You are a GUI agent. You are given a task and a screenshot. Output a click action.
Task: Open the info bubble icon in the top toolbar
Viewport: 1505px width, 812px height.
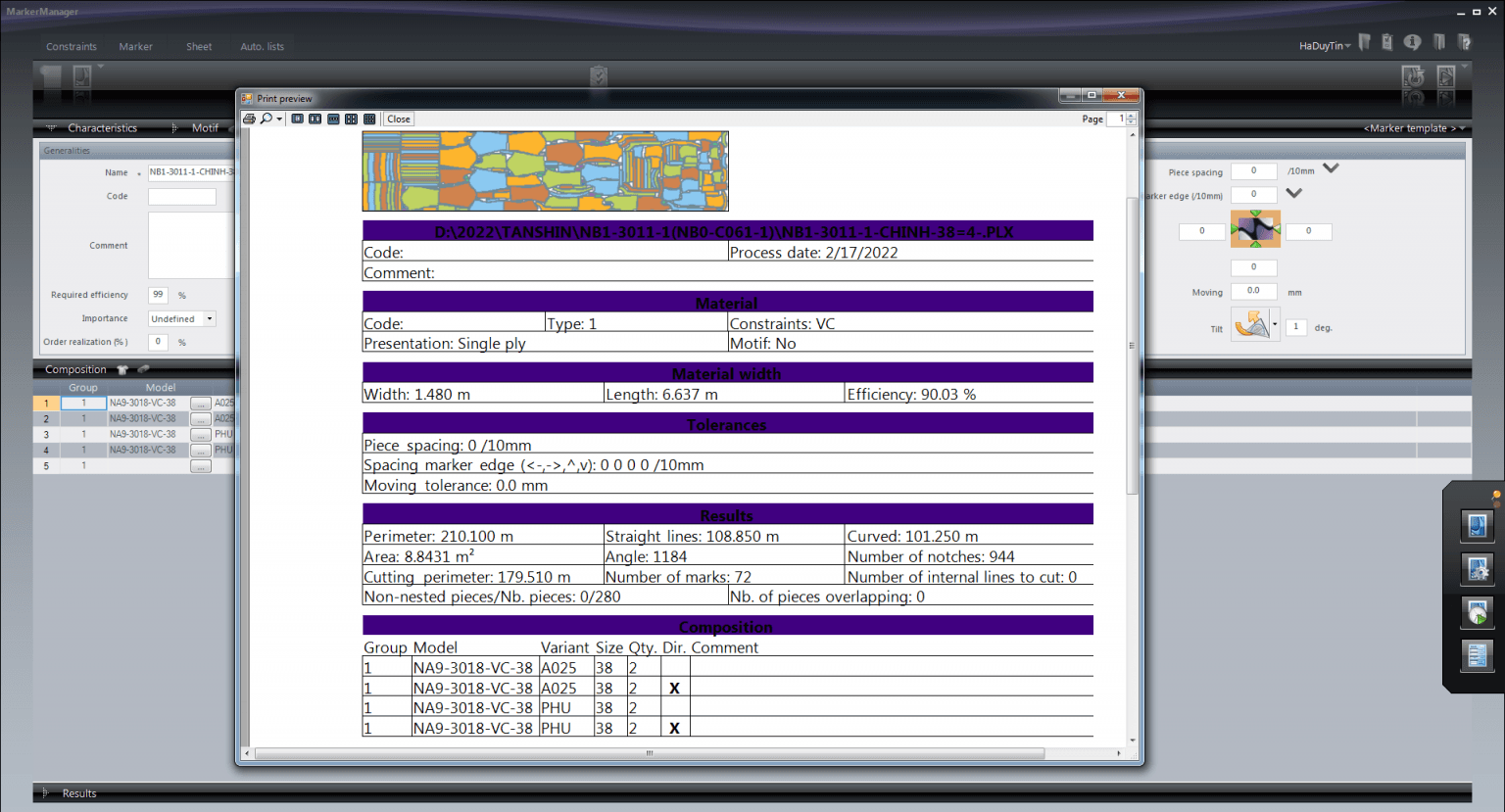click(x=1412, y=42)
